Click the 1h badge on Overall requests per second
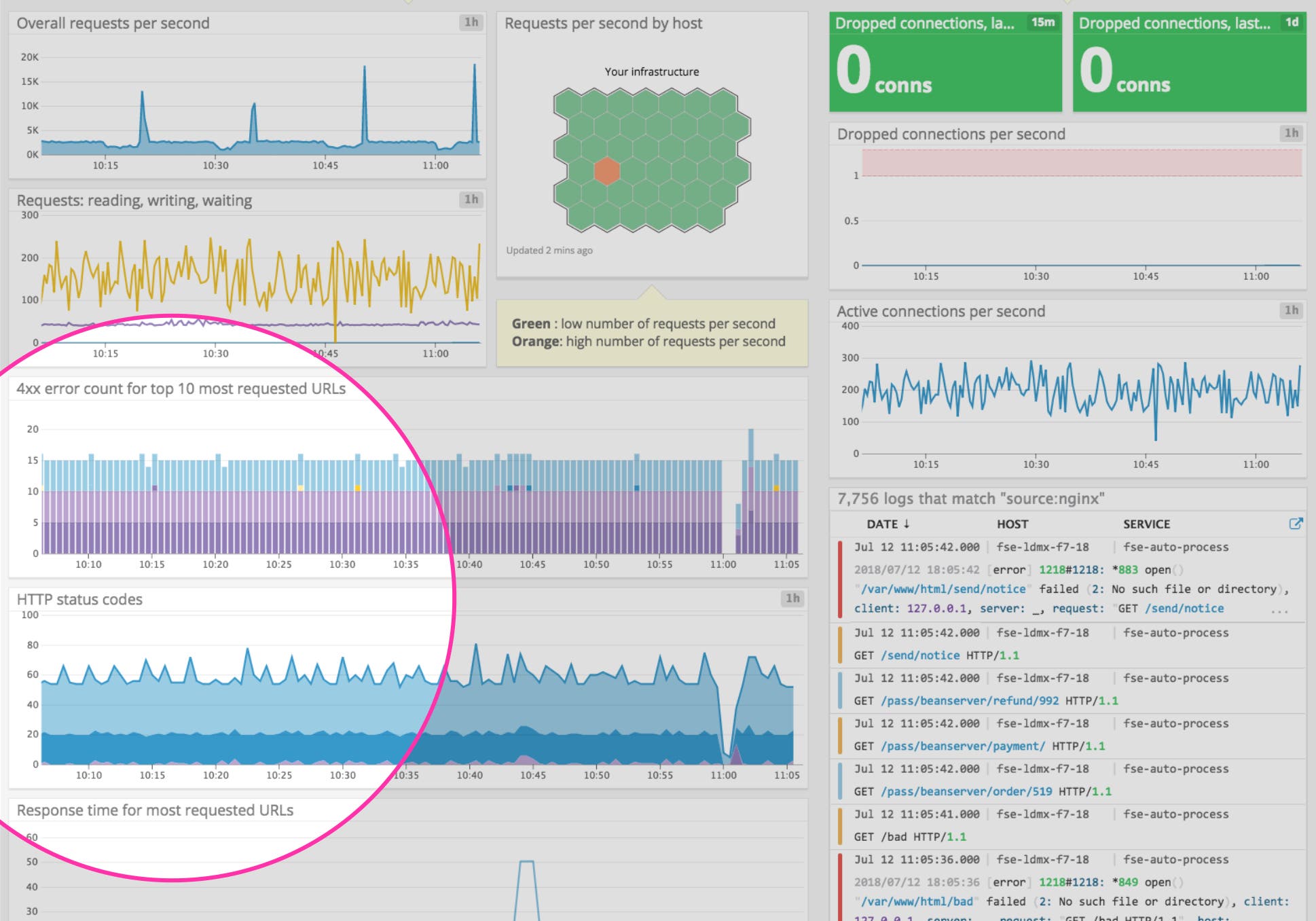This screenshot has width=1316, height=921. pyautogui.click(x=471, y=21)
